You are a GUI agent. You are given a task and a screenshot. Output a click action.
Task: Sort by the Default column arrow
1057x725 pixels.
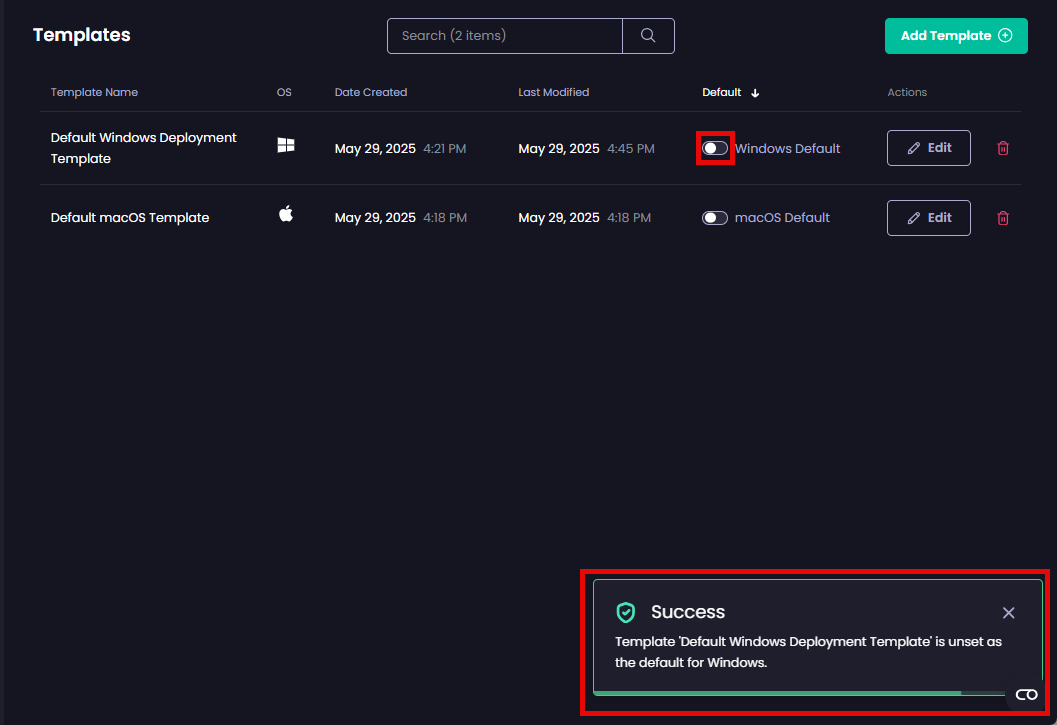[x=755, y=93]
